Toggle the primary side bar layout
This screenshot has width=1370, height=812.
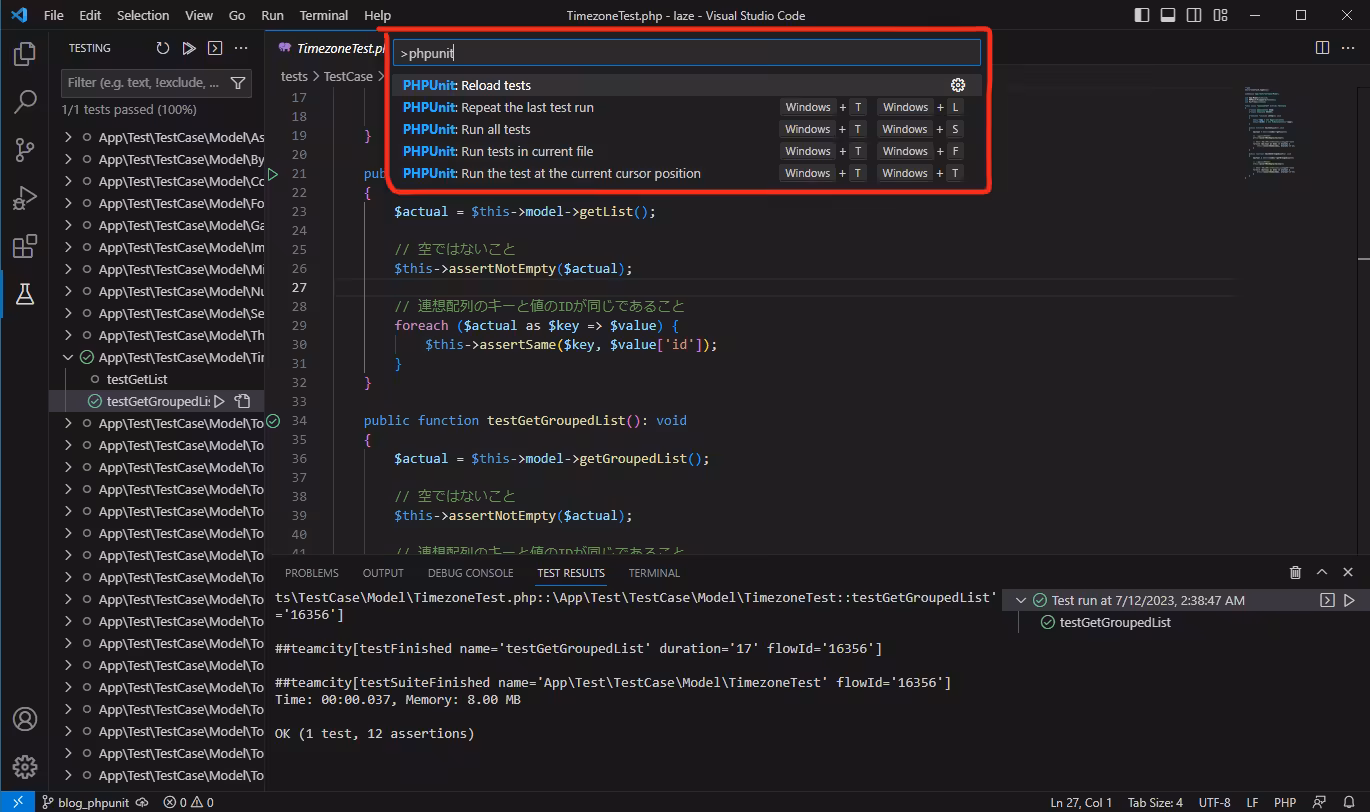(x=1143, y=15)
